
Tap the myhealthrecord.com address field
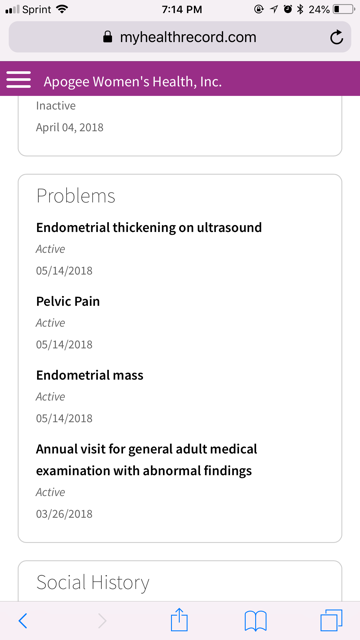click(x=180, y=37)
